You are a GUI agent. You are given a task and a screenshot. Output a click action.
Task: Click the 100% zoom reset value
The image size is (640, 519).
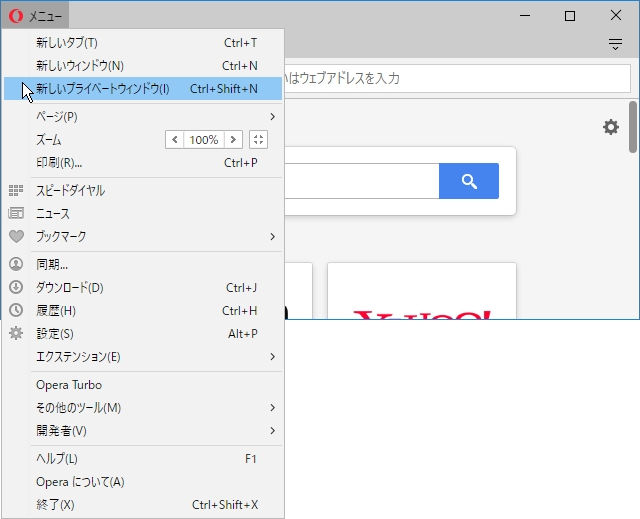204,140
